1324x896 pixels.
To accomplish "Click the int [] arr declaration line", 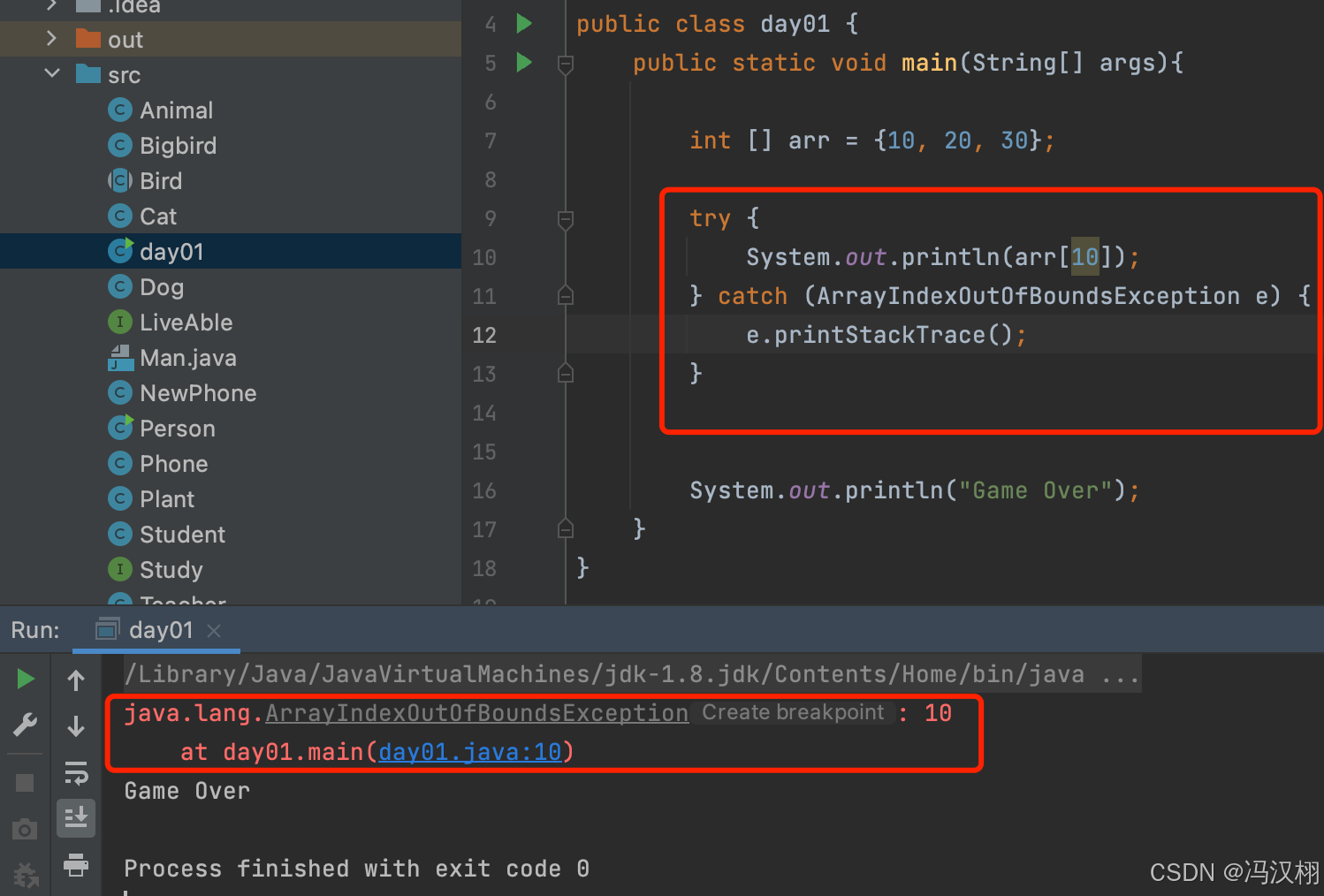I will tap(871, 140).
